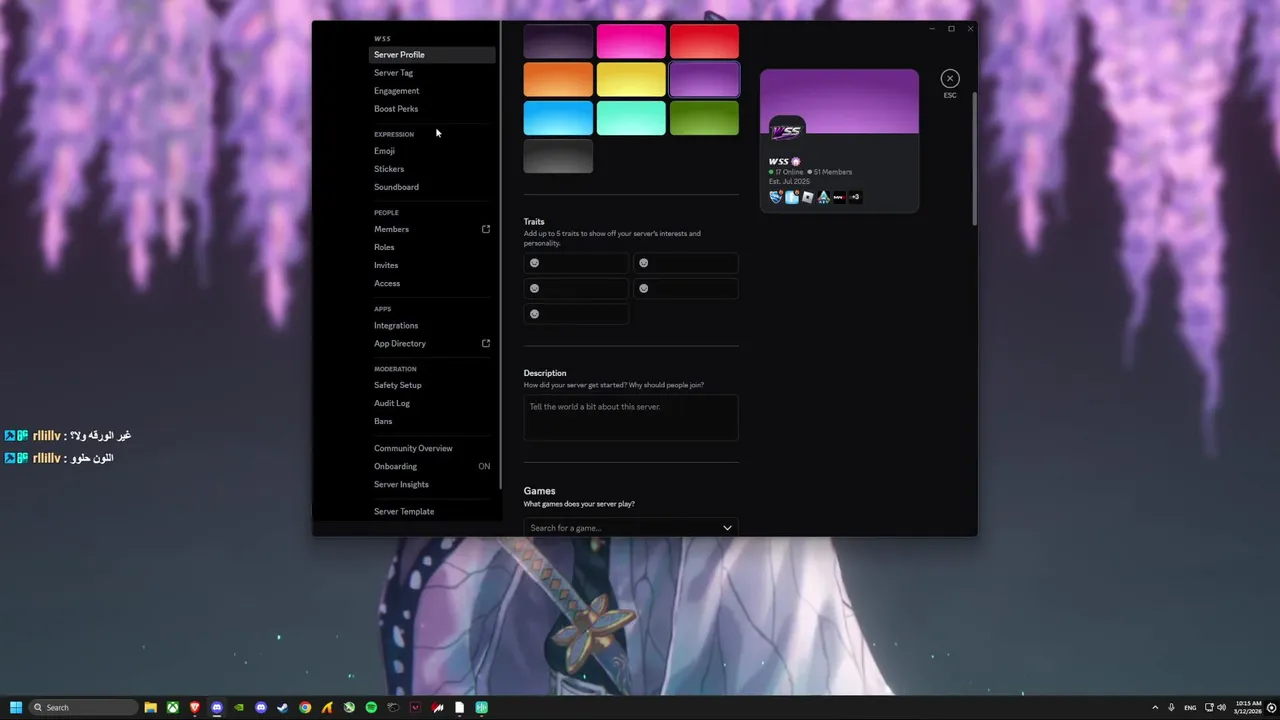1280x720 pixels.
Task: Choose the dark purple banner color
Action: click(x=558, y=41)
